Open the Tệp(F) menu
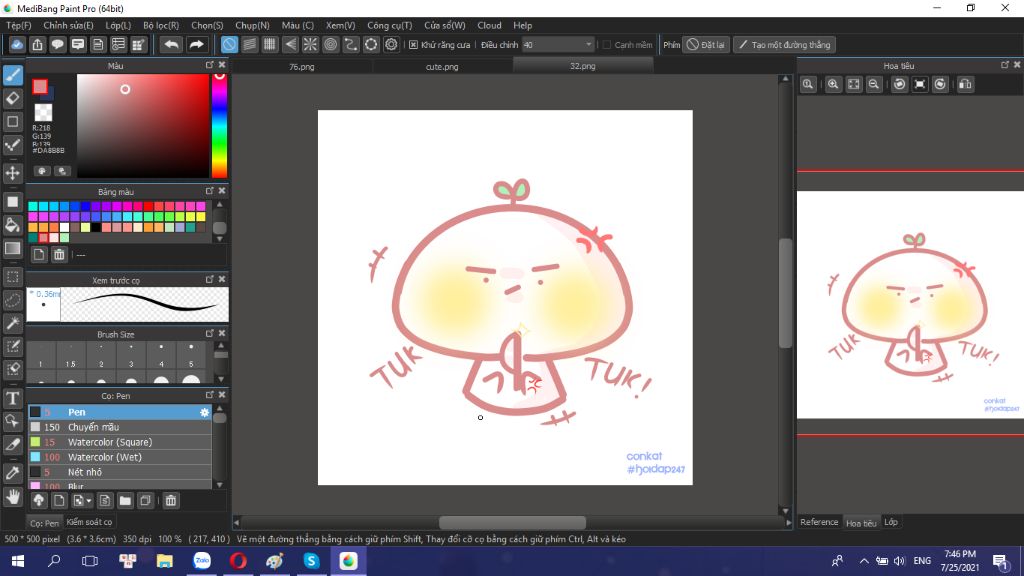 tap(18, 25)
